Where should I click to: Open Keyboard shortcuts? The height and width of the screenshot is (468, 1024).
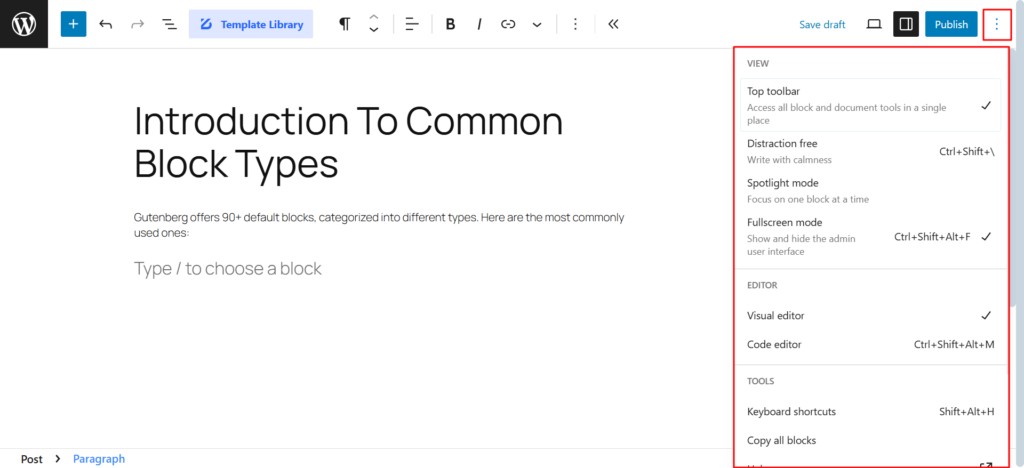871,411
